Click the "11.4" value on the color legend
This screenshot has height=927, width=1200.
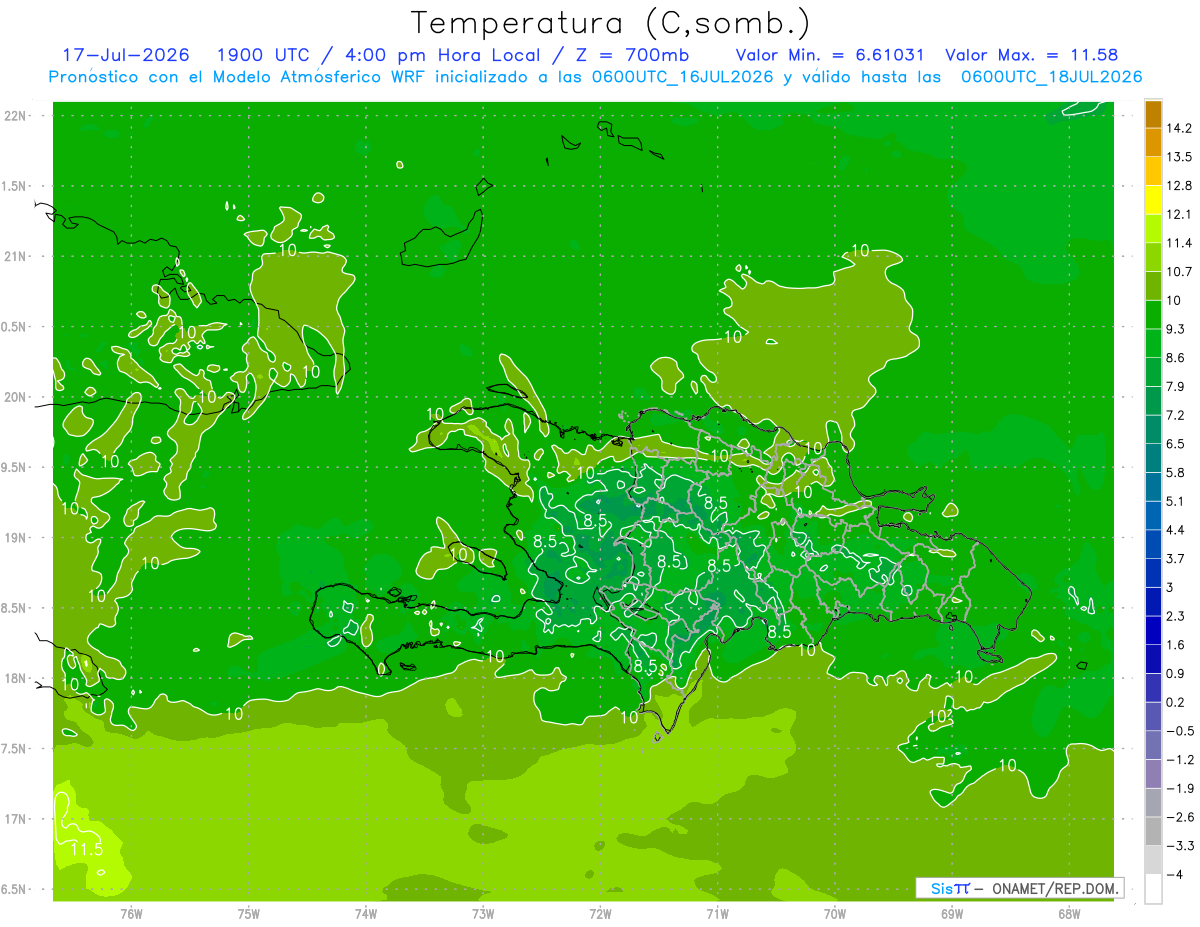[x=1181, y=243]
